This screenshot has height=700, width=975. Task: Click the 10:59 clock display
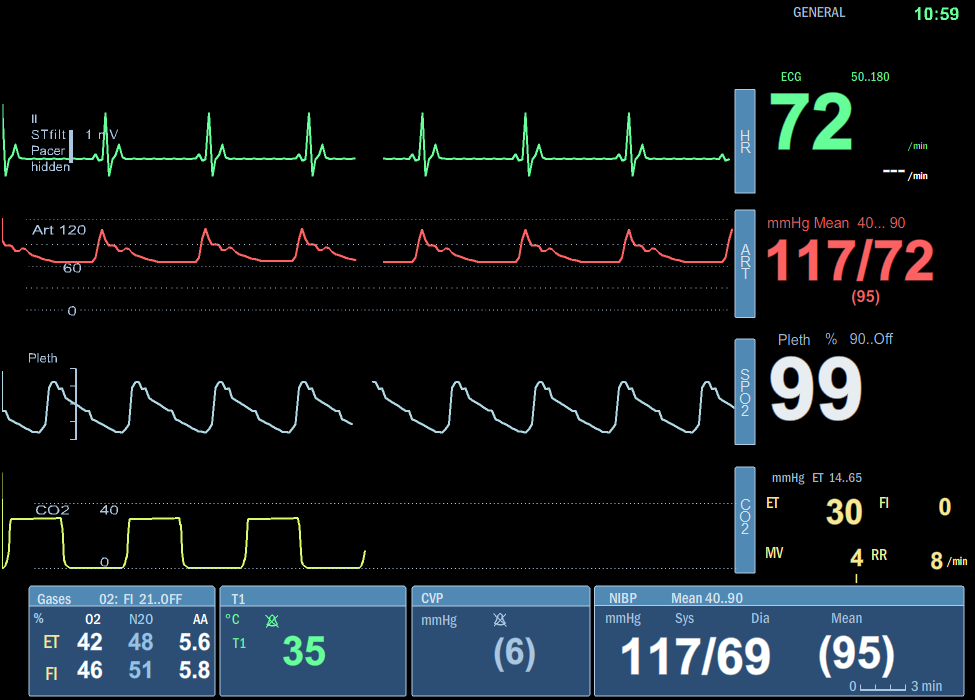(x=936, y=14)
